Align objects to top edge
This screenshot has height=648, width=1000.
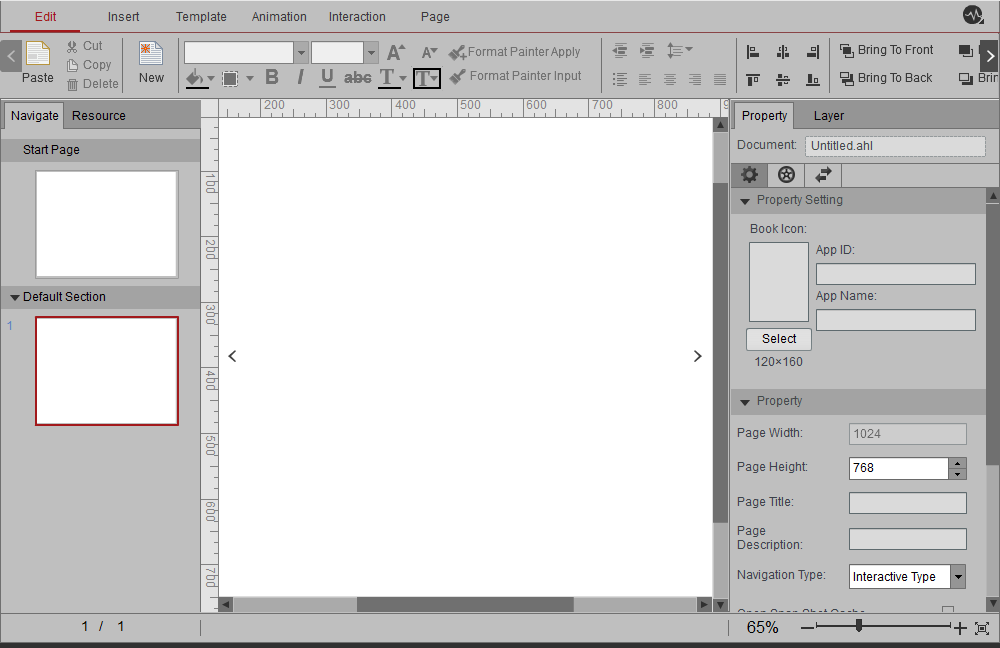click(x=753, y=80)
